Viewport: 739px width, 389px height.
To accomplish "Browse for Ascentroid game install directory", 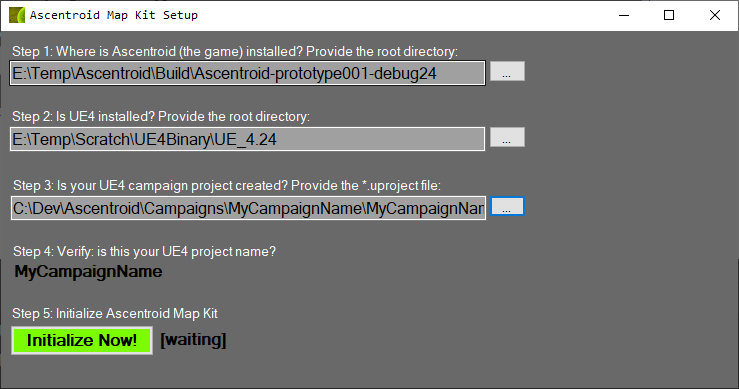I will (507, 71).
